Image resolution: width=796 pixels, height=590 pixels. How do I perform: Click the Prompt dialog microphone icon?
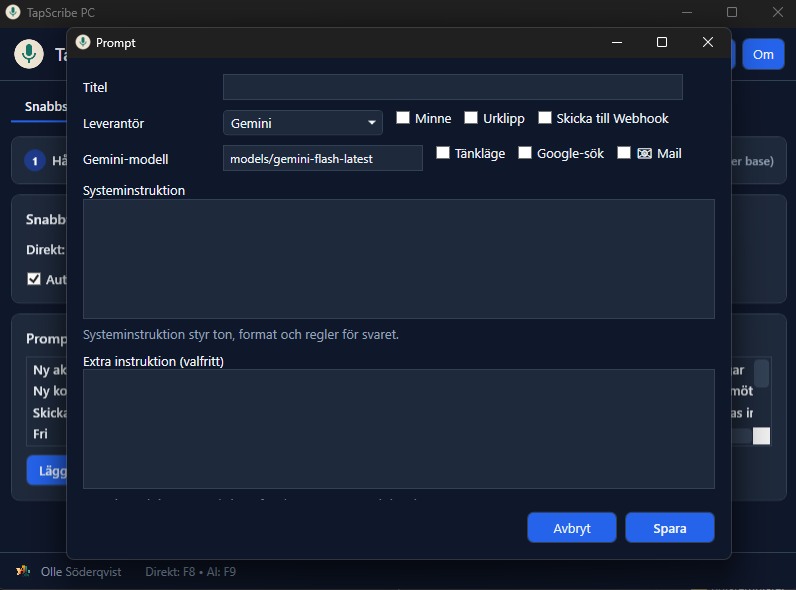83,43
